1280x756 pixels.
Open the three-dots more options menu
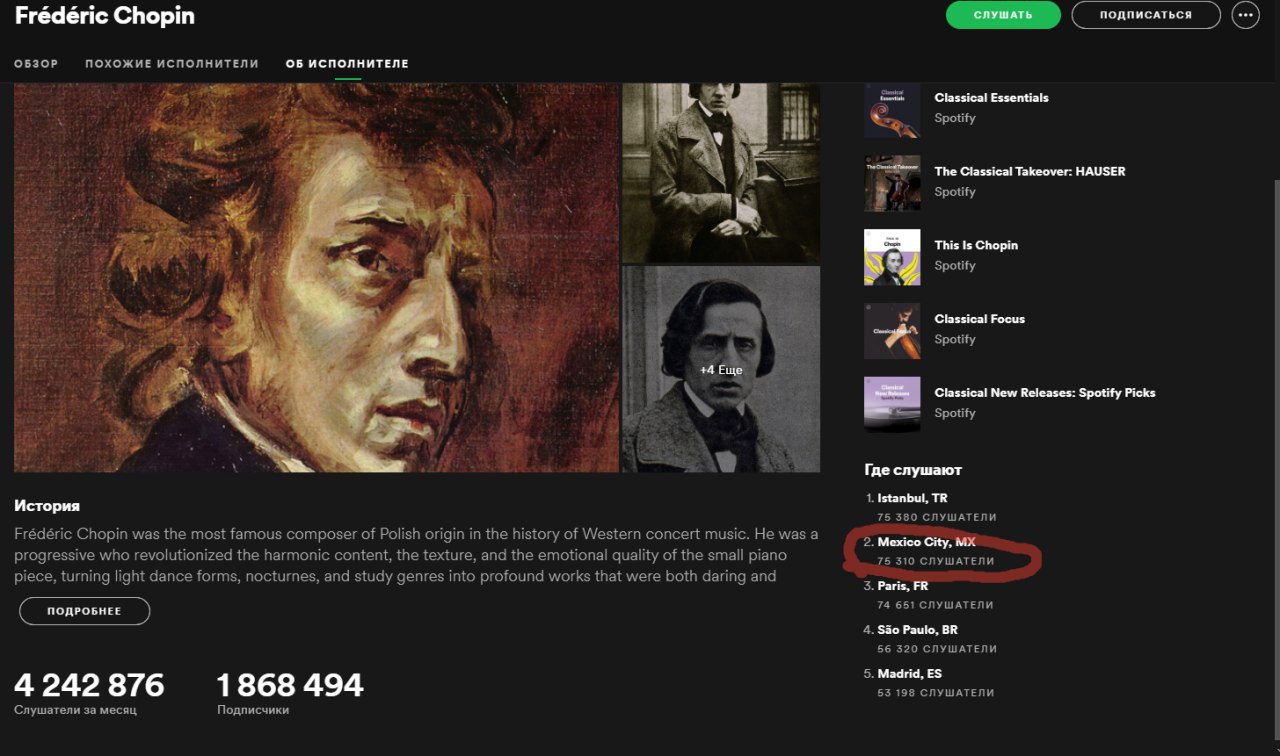tap(1245, 15)
